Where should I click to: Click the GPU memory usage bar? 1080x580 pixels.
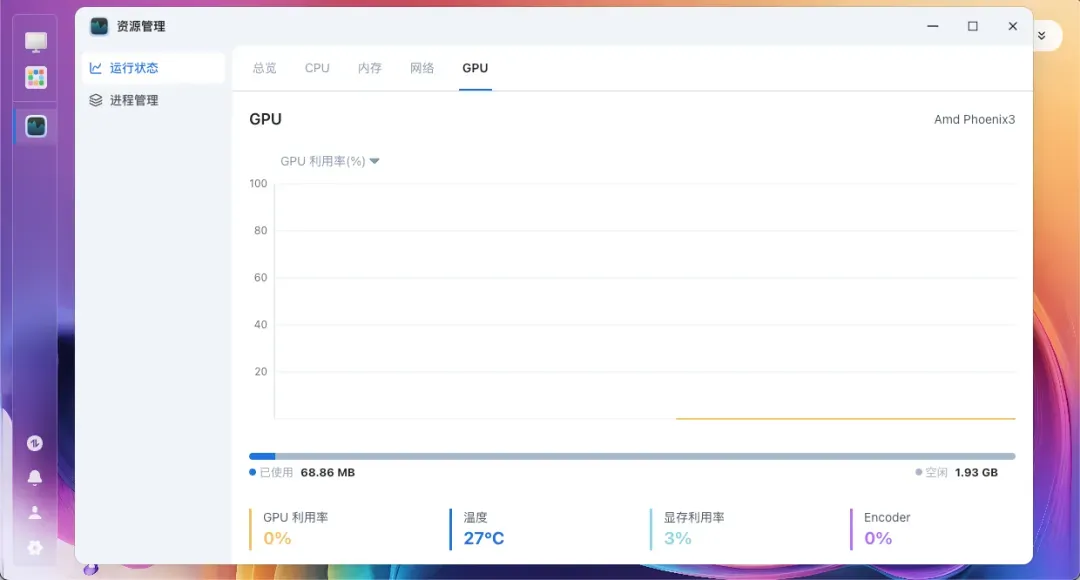(632, 456)
